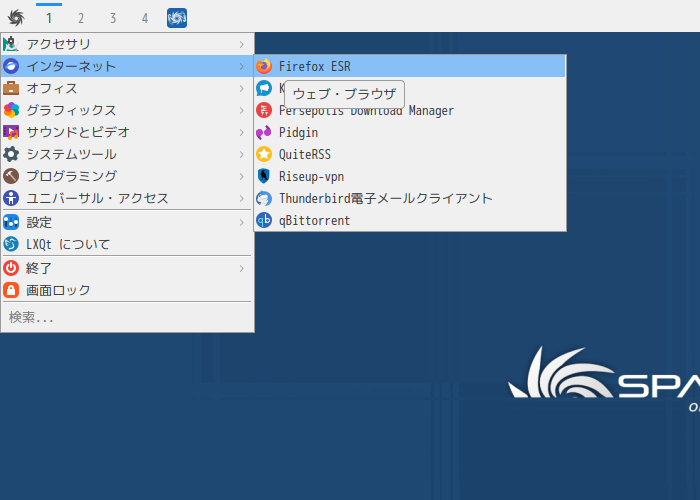Open the サウンドとビデオ menu category
700x500 pixels.
127,132
